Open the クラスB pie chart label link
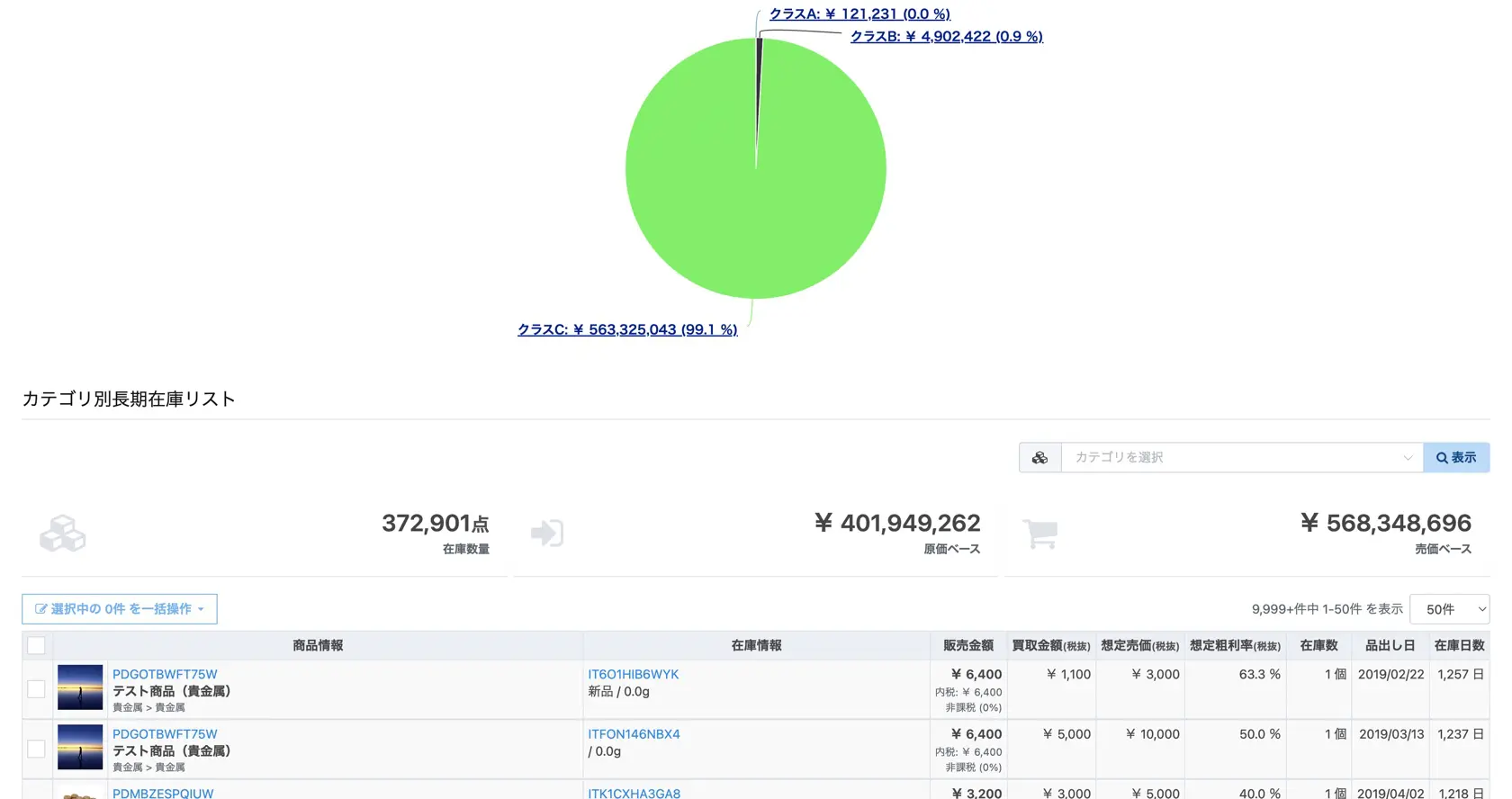This screenshot has width=1512, height=799. point(946,37)
